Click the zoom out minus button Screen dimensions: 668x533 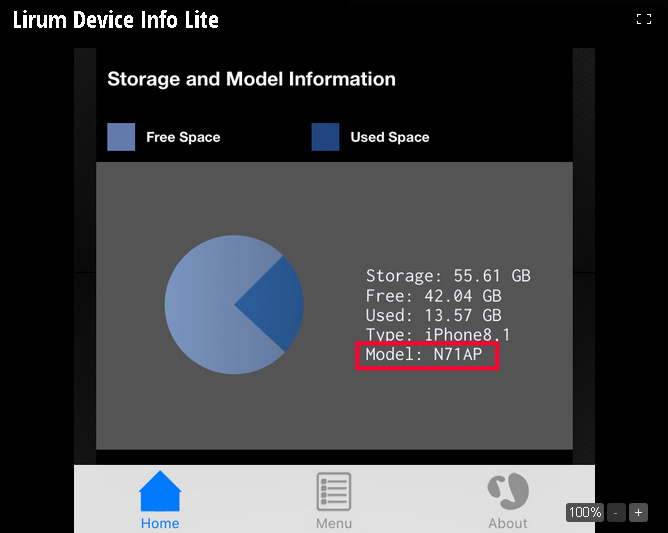point(616,512)
